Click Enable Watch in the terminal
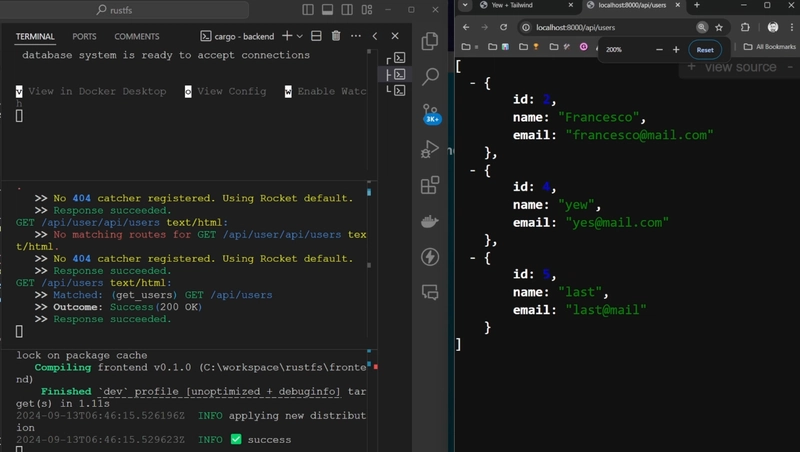This screenshot has width=800, height=452. point(332,91)
